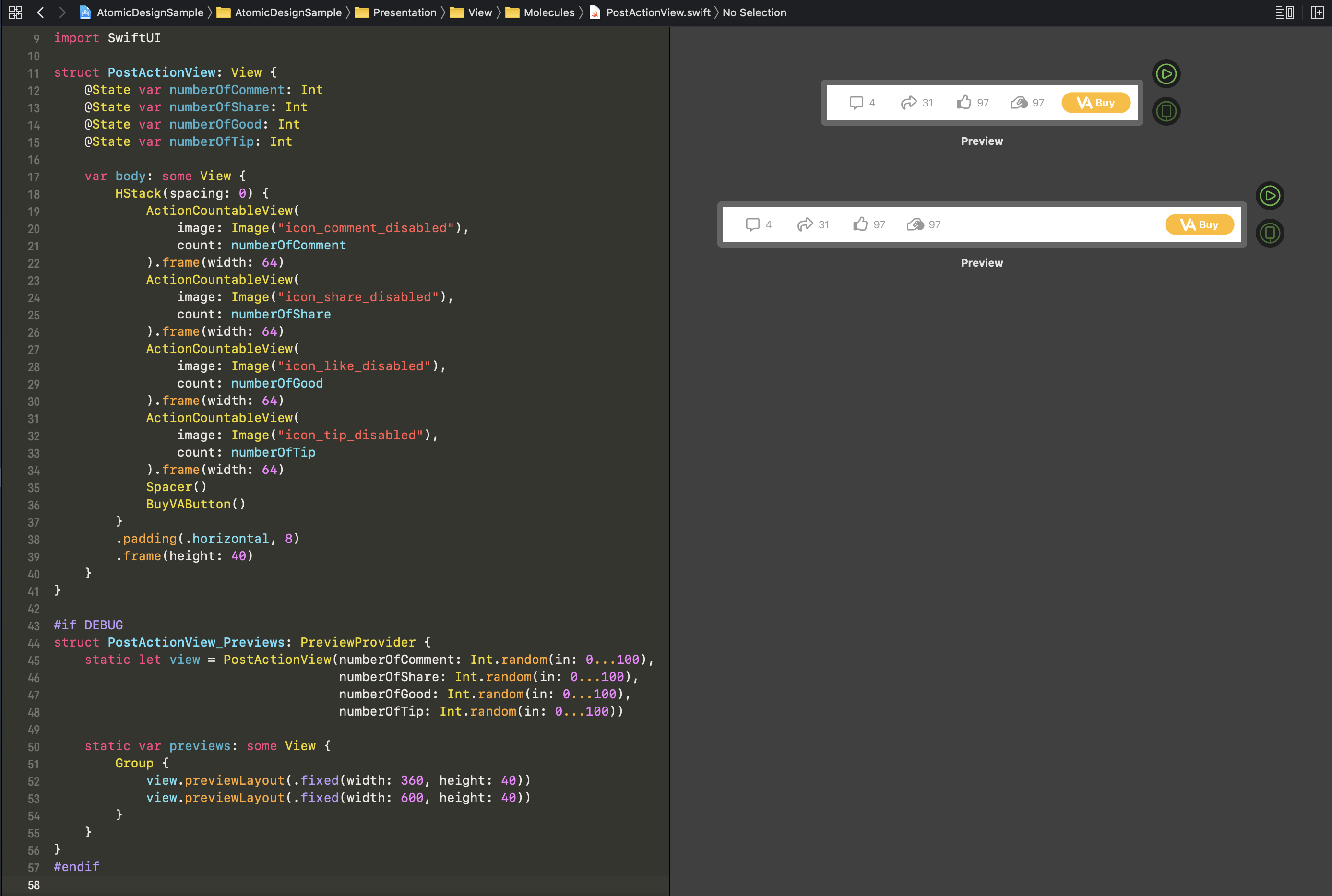Add a new editor pane on the right
Screen dimensions: 1332x896
click(1317, 12)
